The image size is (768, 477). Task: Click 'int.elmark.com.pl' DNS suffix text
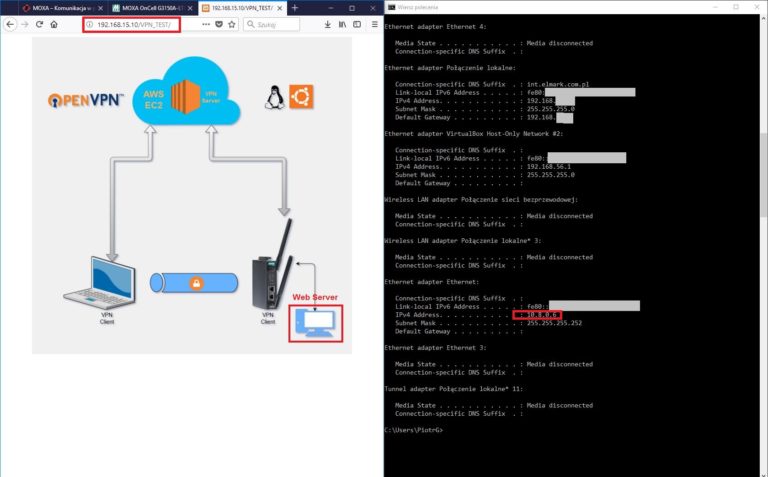coord(558,84)
